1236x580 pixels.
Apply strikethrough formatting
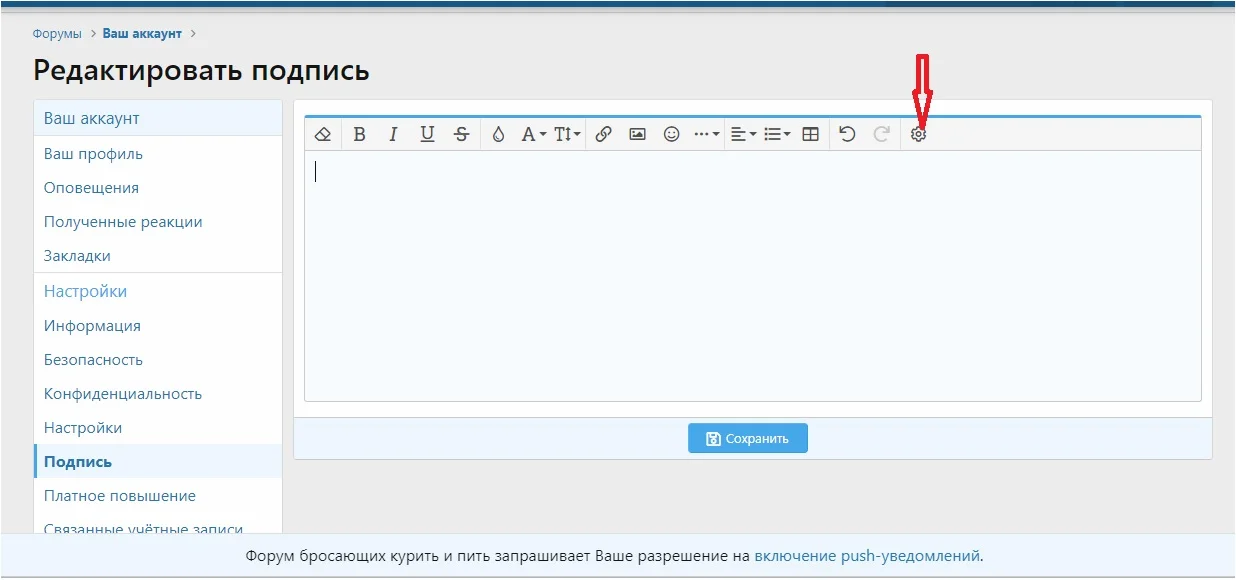tap(461, 133)
